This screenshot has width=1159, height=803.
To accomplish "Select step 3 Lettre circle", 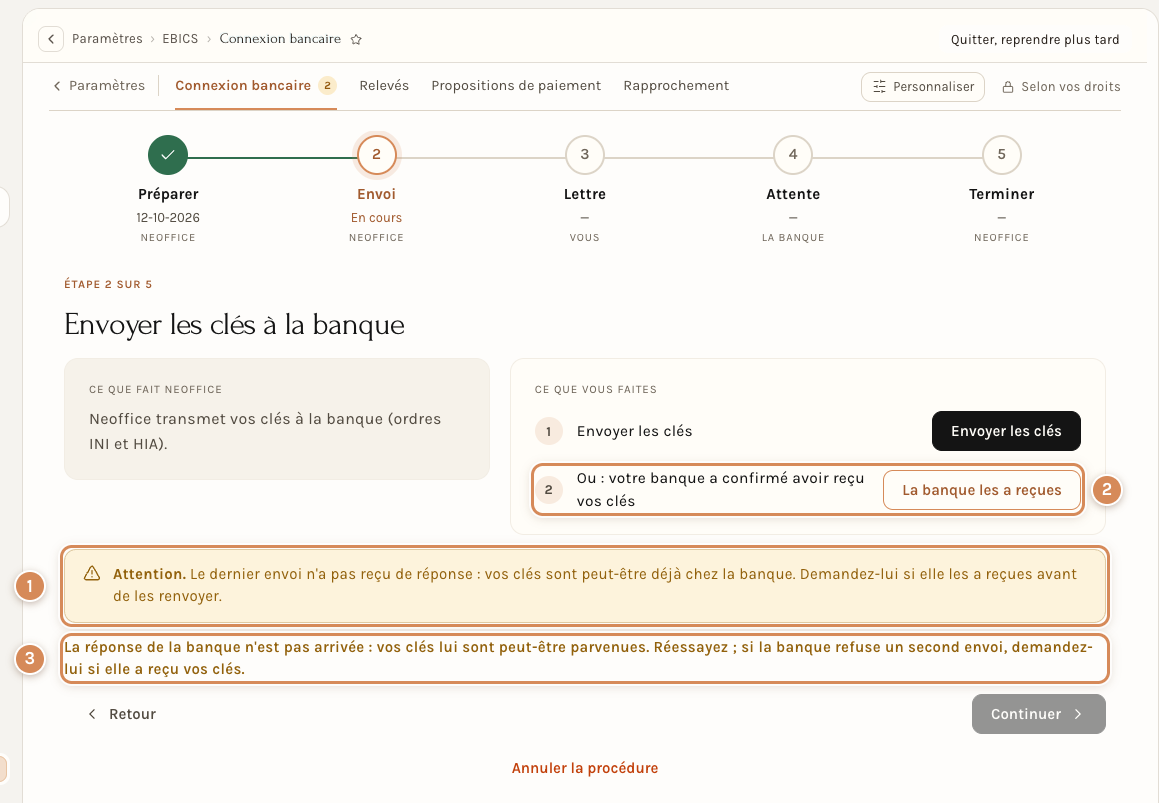I will (x=585, y=155).
